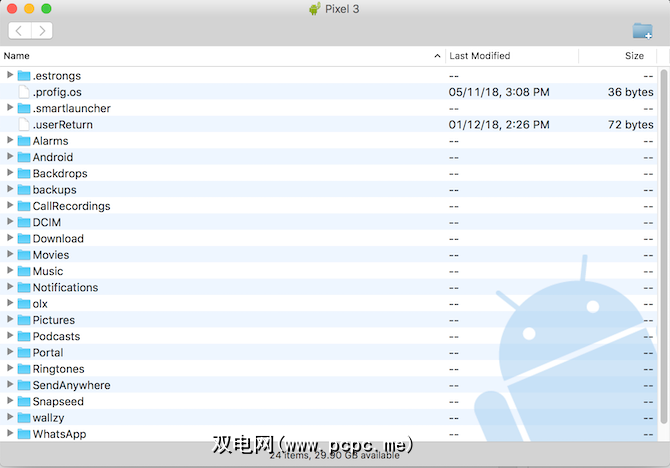This screenshot has width=670, height=468.
Task: Sort by the Last Modified column header
Action: (x=511, y=56)
